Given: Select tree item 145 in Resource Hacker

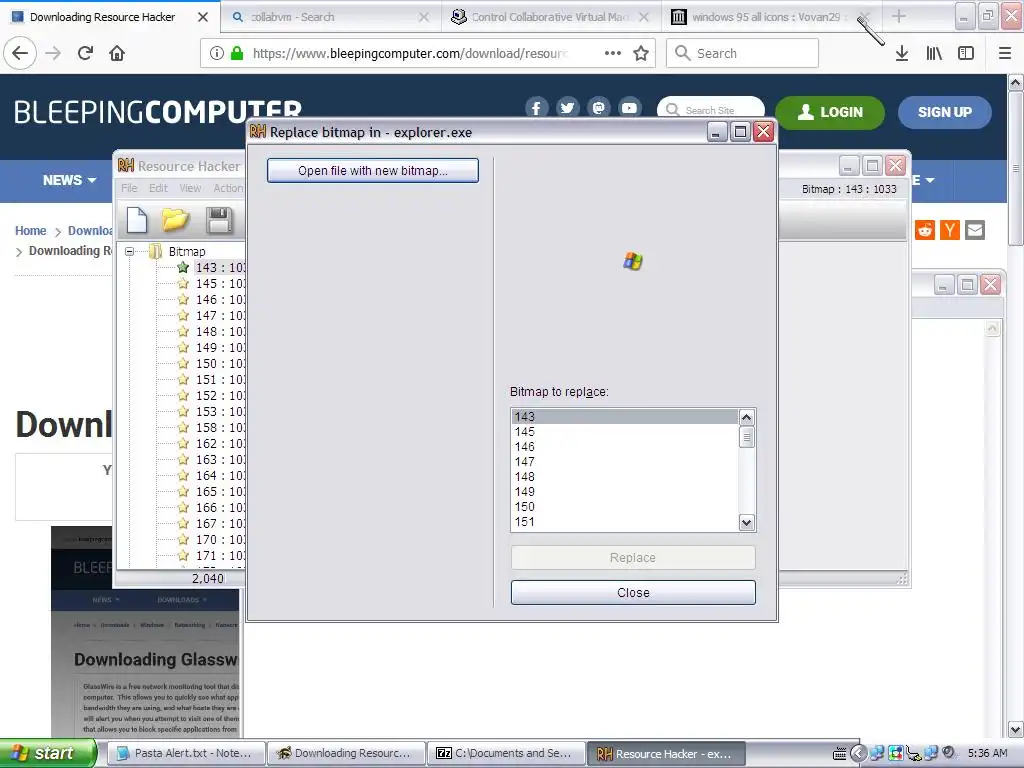Looking at the screenshot, I should [219, 283].
